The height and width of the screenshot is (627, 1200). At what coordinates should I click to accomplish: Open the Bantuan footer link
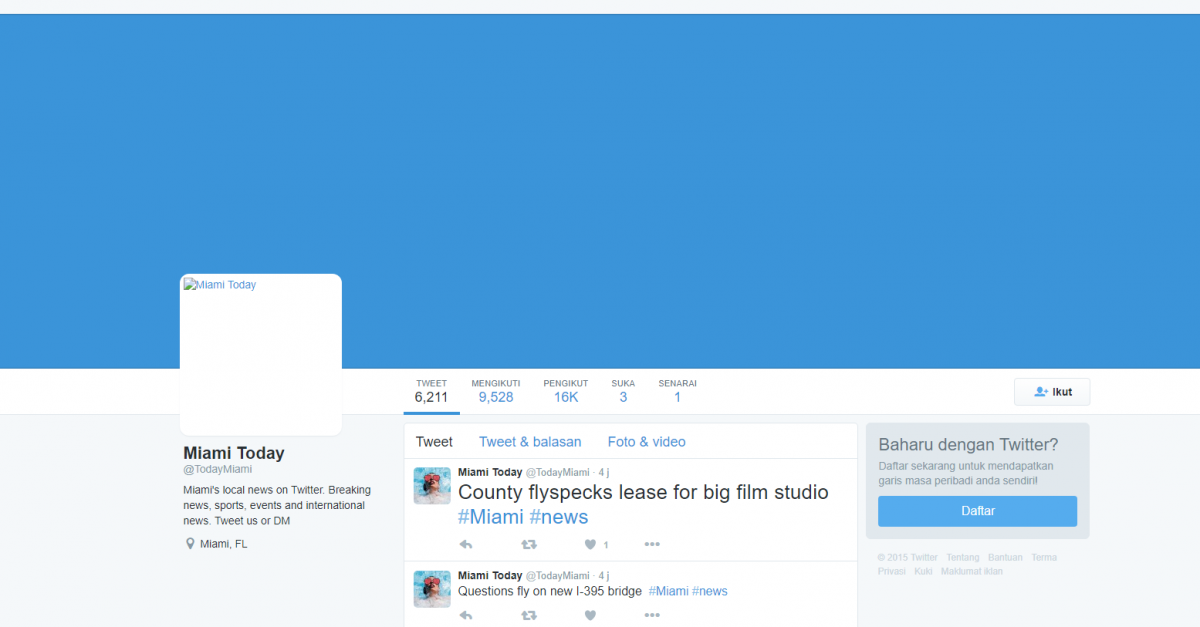tap(1005, 558)
